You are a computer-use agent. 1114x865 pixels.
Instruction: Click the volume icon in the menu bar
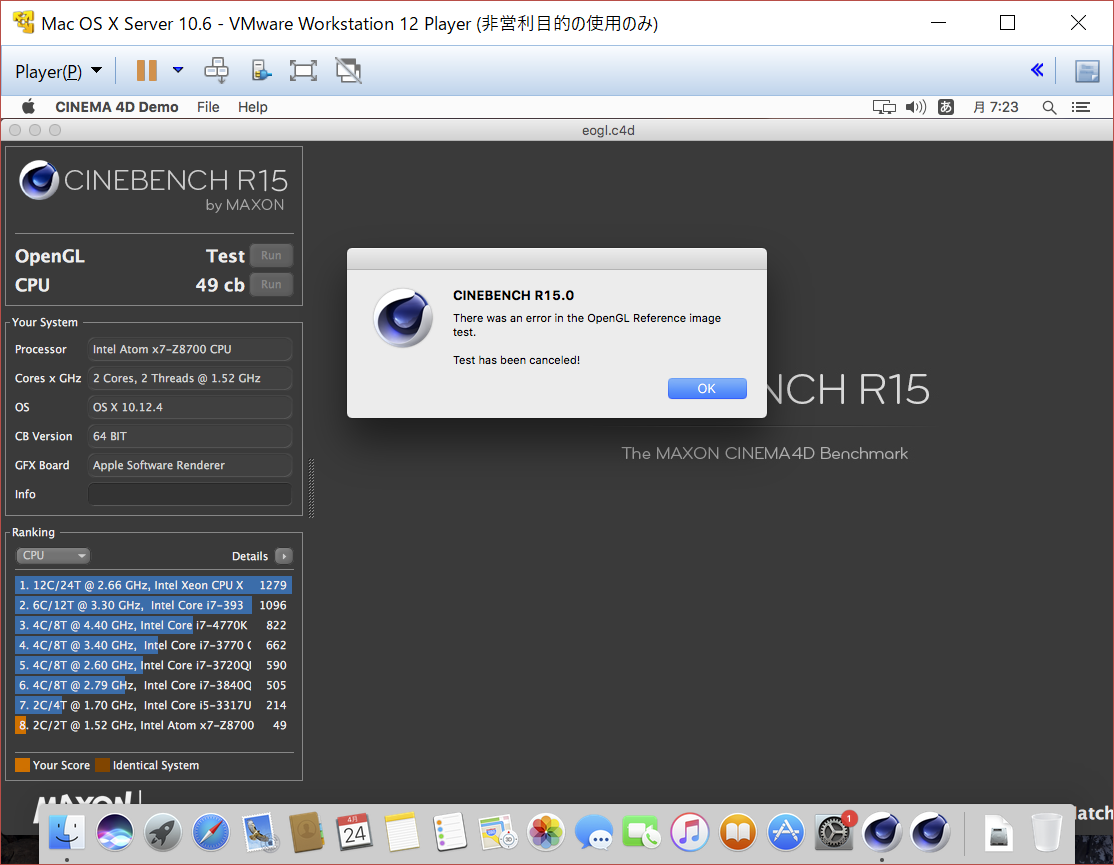click(915, 107)
